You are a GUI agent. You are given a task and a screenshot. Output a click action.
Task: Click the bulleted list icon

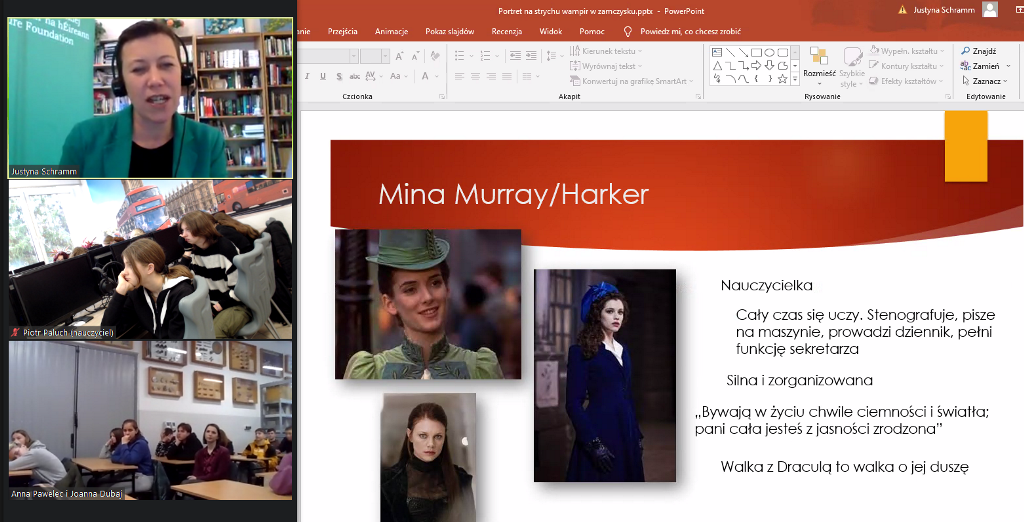(x=459, y=56)
